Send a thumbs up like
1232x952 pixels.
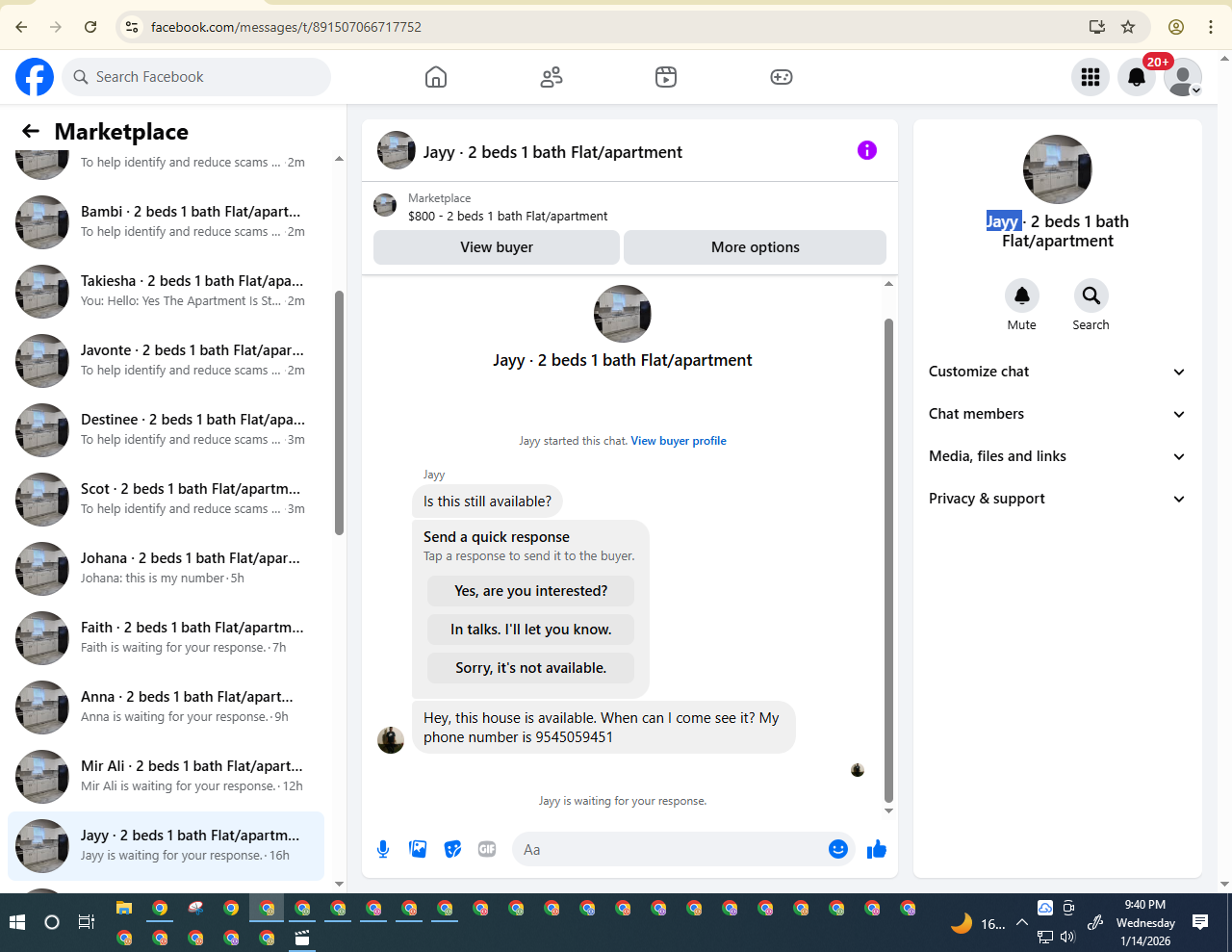[x=877, y=849]
